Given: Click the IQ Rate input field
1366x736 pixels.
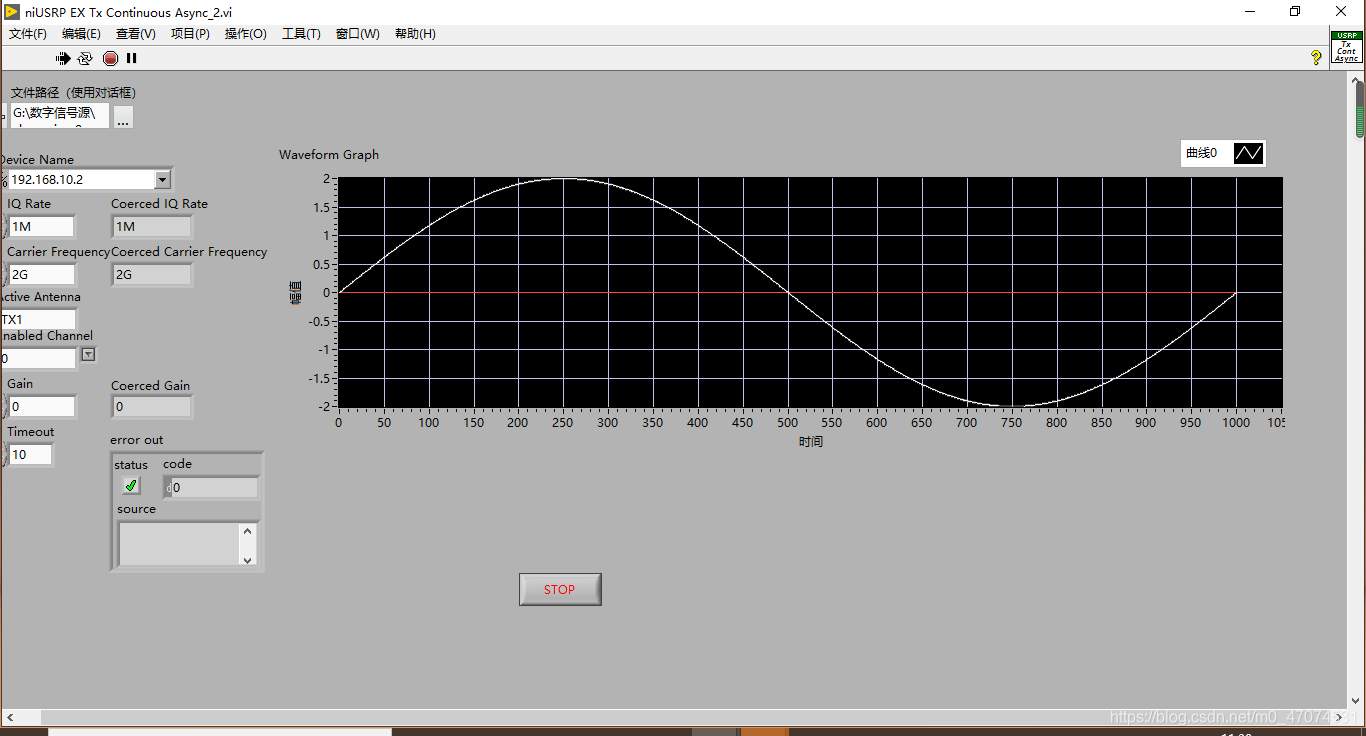Looking at the screenshot, I should (x=41, y=226).
